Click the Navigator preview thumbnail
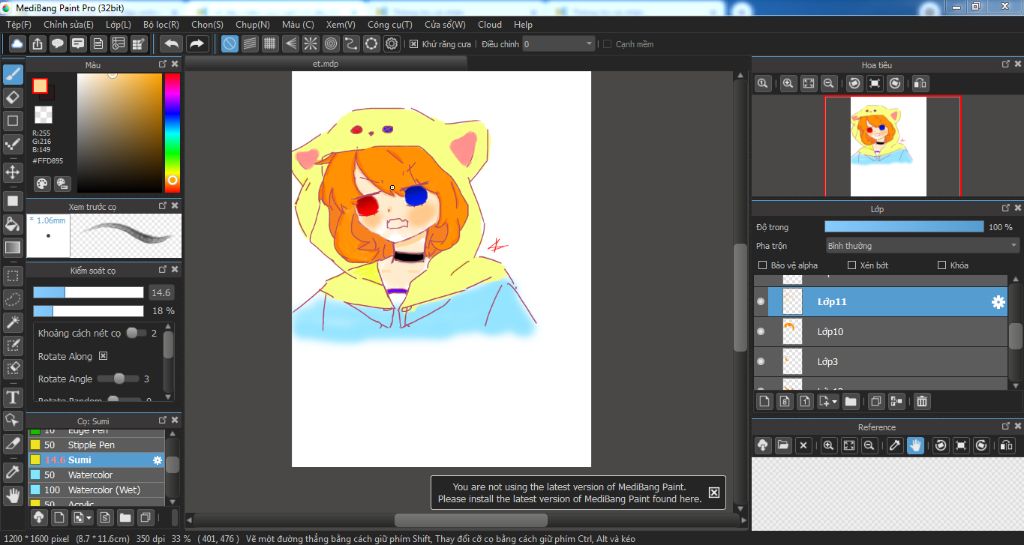 pos(888,146)
